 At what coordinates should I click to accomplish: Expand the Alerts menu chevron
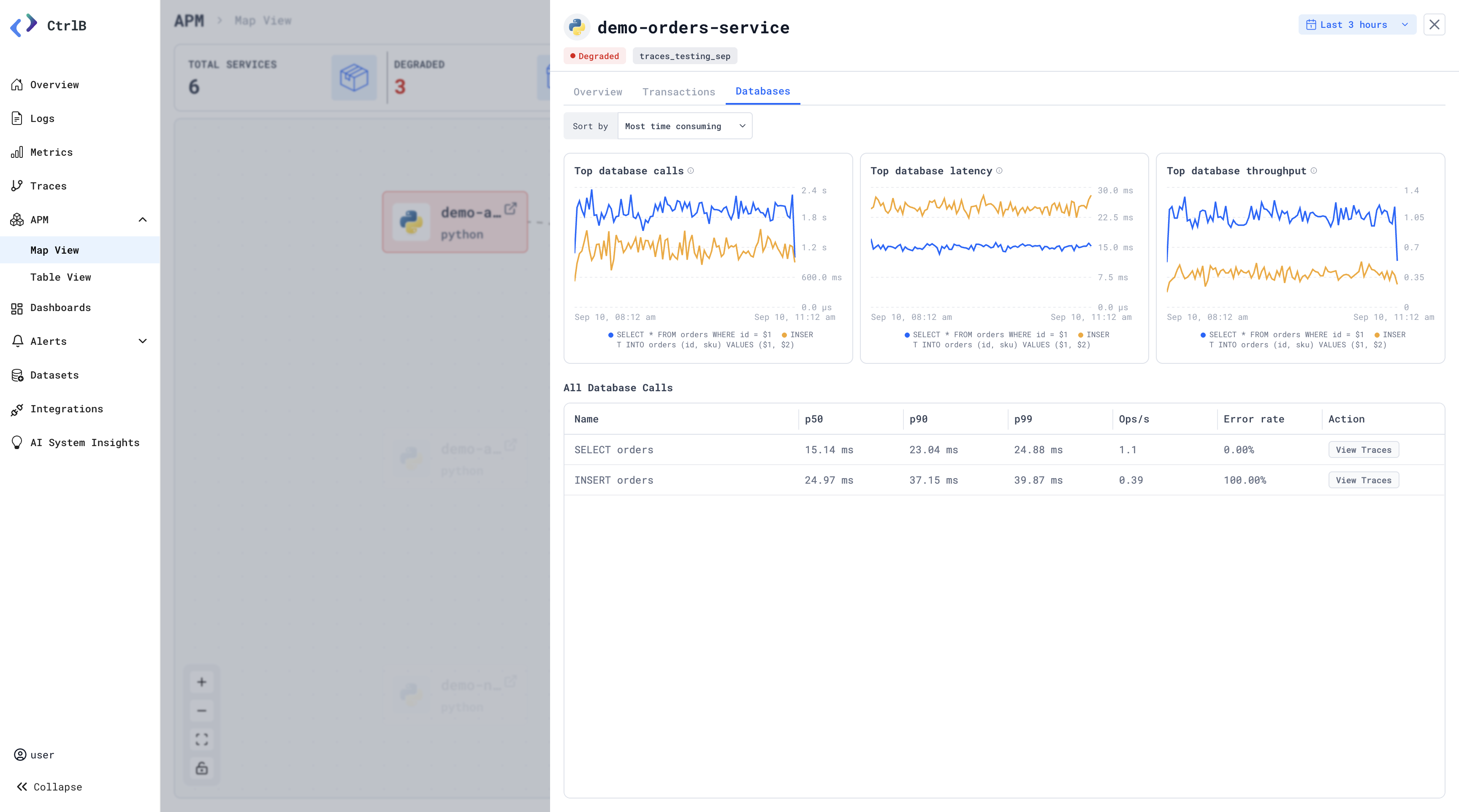tap(143, 341)
